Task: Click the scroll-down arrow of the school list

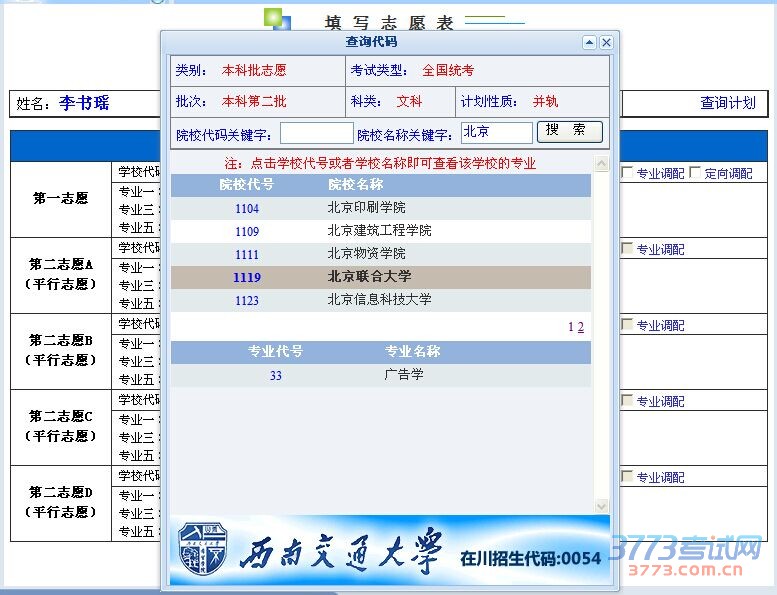Action: point(601,506)
